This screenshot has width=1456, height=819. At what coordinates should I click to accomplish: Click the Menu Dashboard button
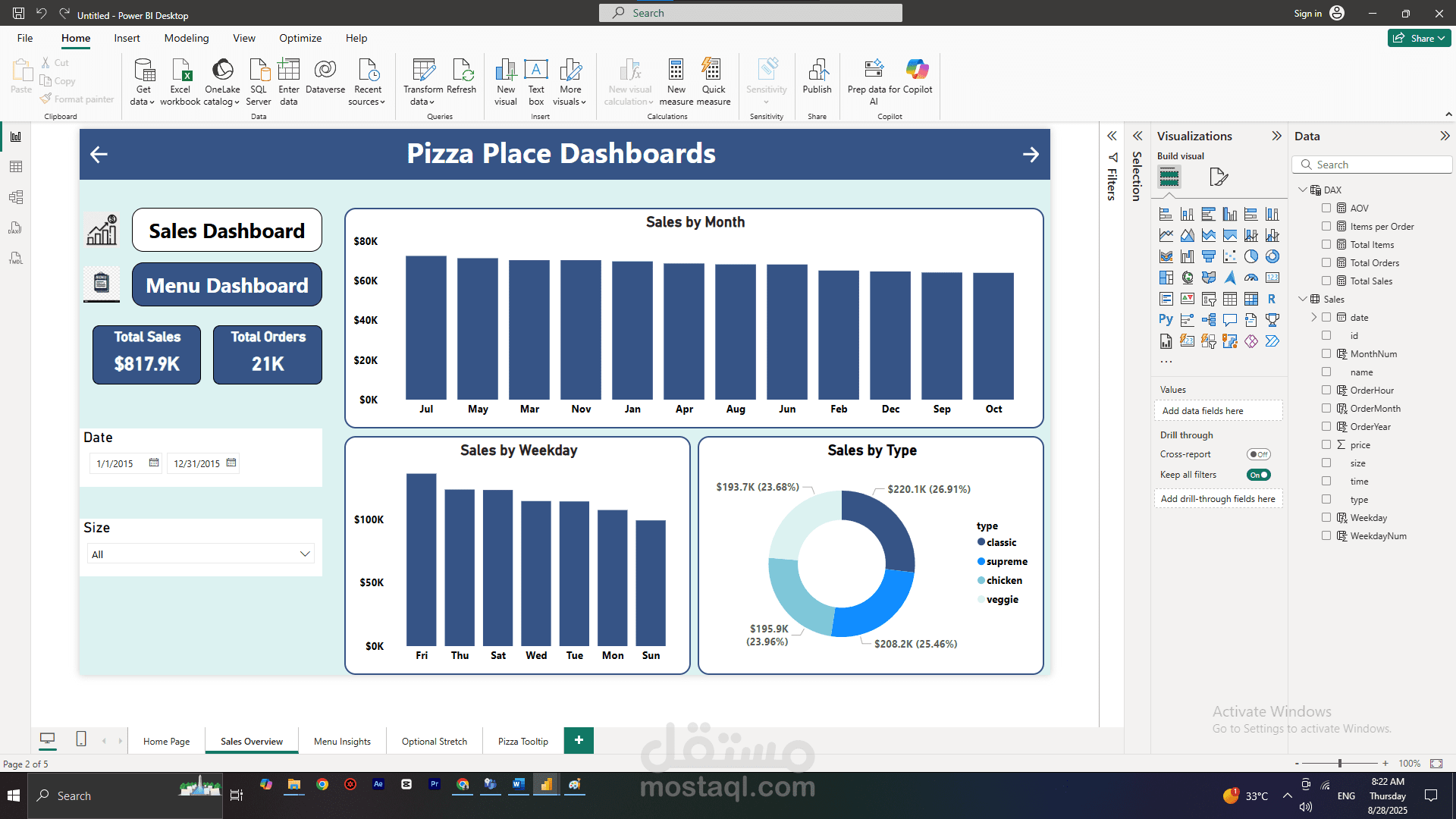coord(227,285)
